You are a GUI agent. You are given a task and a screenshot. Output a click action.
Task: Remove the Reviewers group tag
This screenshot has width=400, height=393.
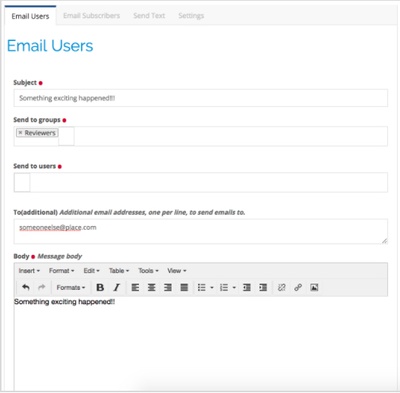tap(20, 133)
